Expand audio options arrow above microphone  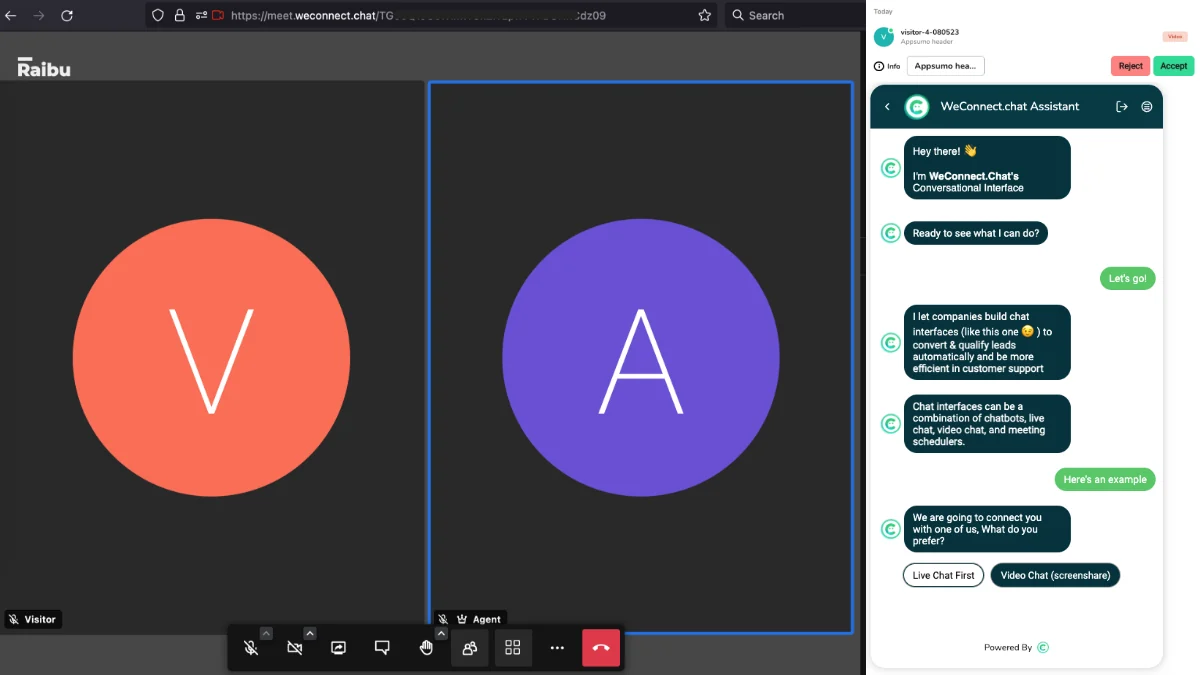266,633
